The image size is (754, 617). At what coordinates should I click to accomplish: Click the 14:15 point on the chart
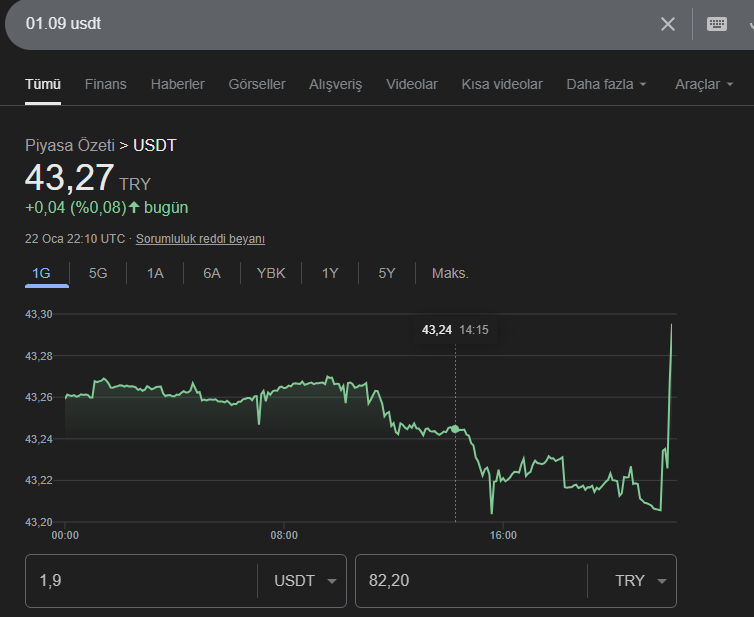[x=455, y=429]
